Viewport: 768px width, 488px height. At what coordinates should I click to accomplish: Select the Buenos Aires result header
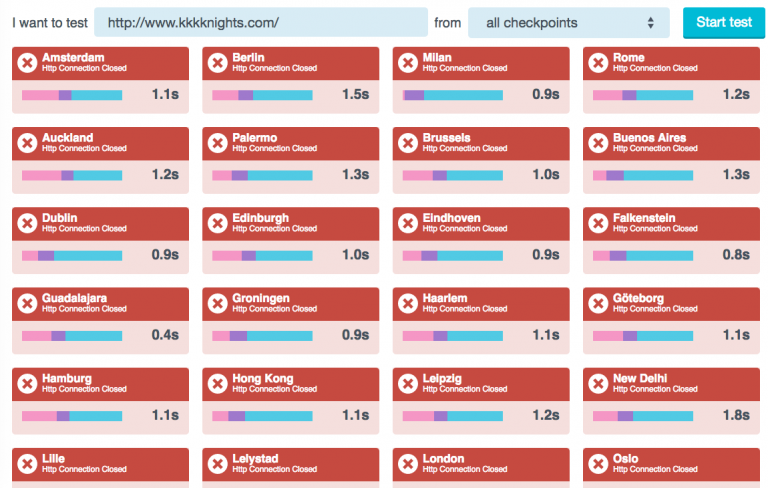tap(665, 143)
